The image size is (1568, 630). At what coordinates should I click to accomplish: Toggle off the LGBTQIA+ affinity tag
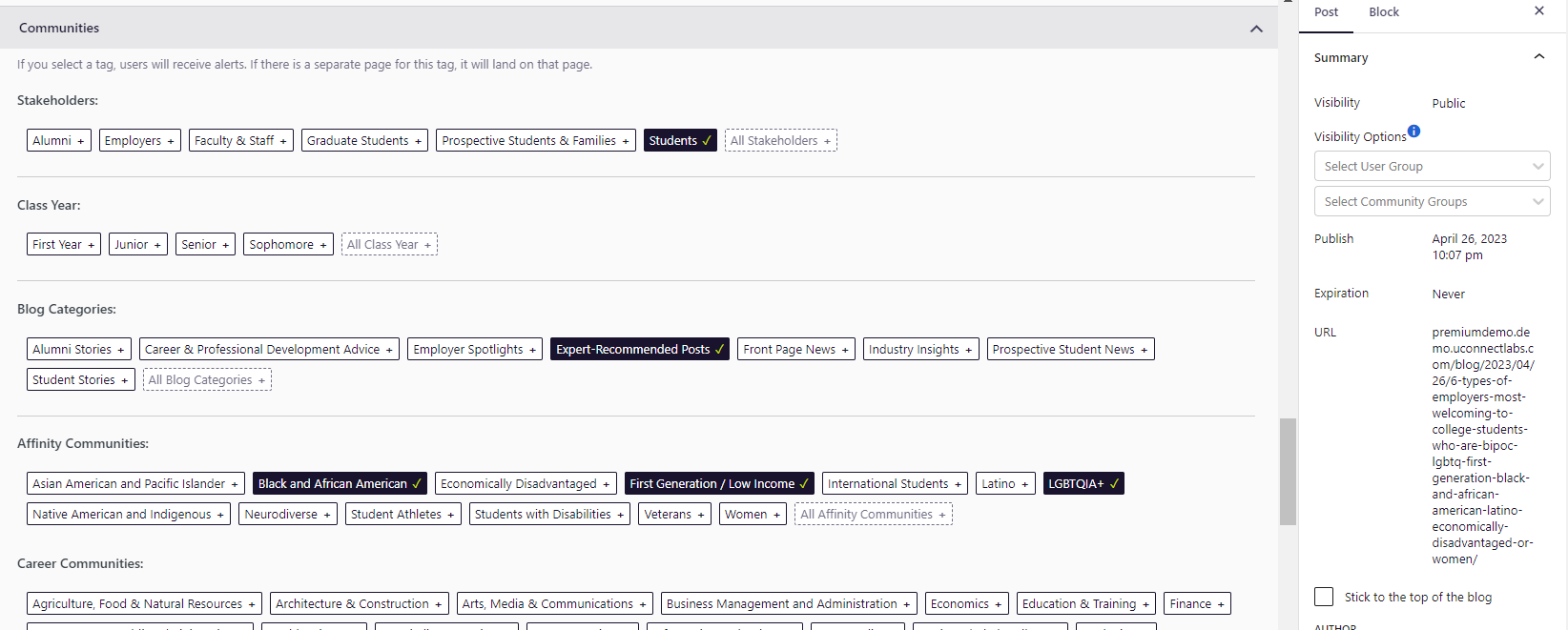click(x=1083, y=484)
